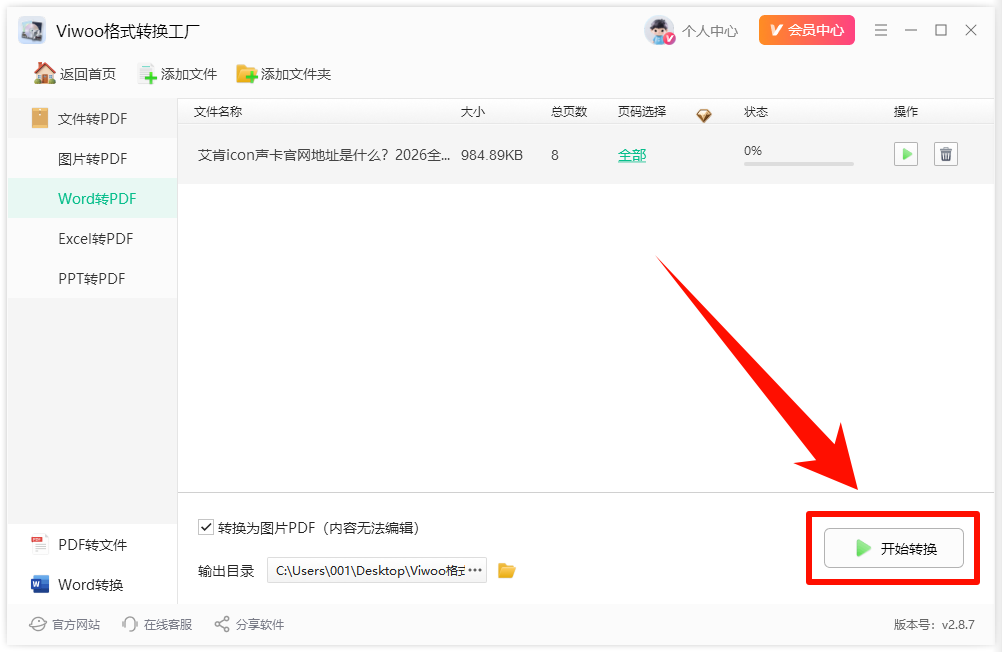
Task: Open output folder with folder icon
Action: pos(507,570)
